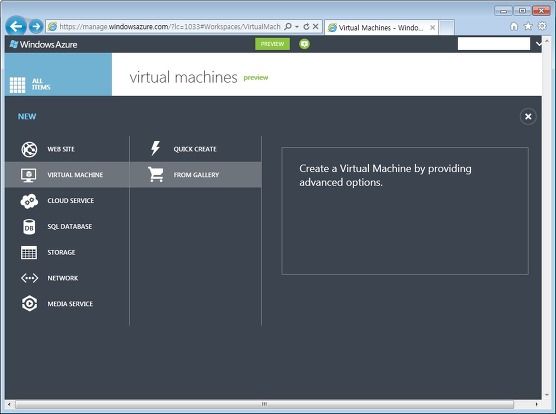Click the horizontal scrollbar thumb
Viewport: 556px width, 414px height.
(x=264, y=404)
